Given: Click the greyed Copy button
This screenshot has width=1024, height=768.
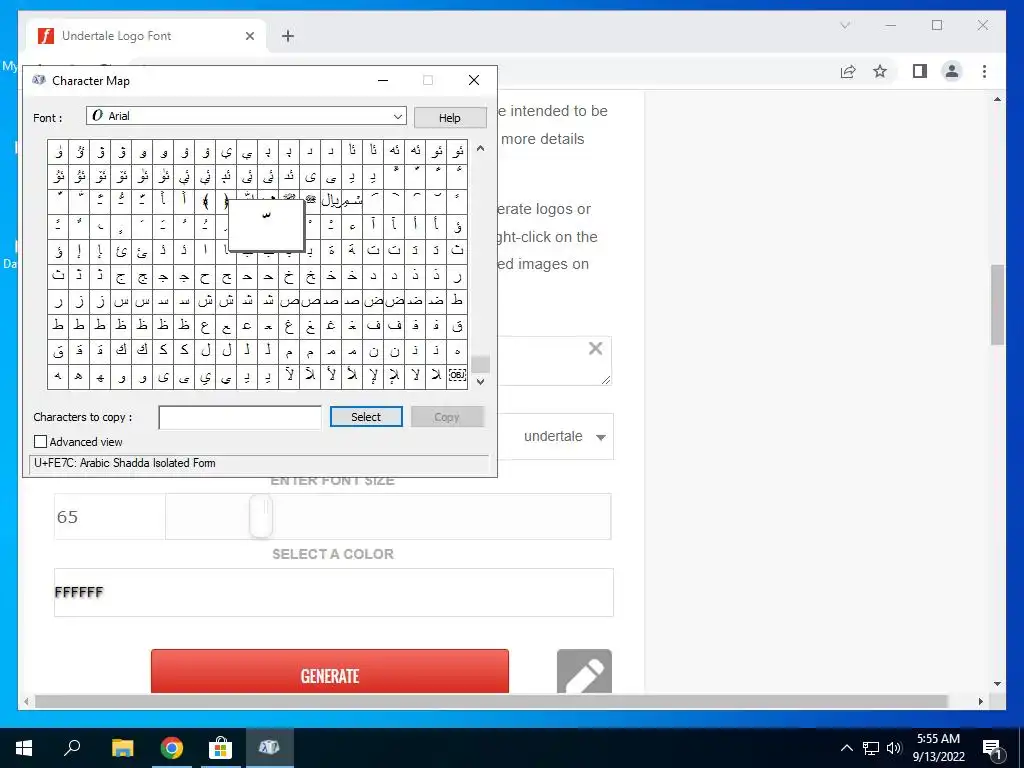Looking at the screenshot, I should [447, 417].
